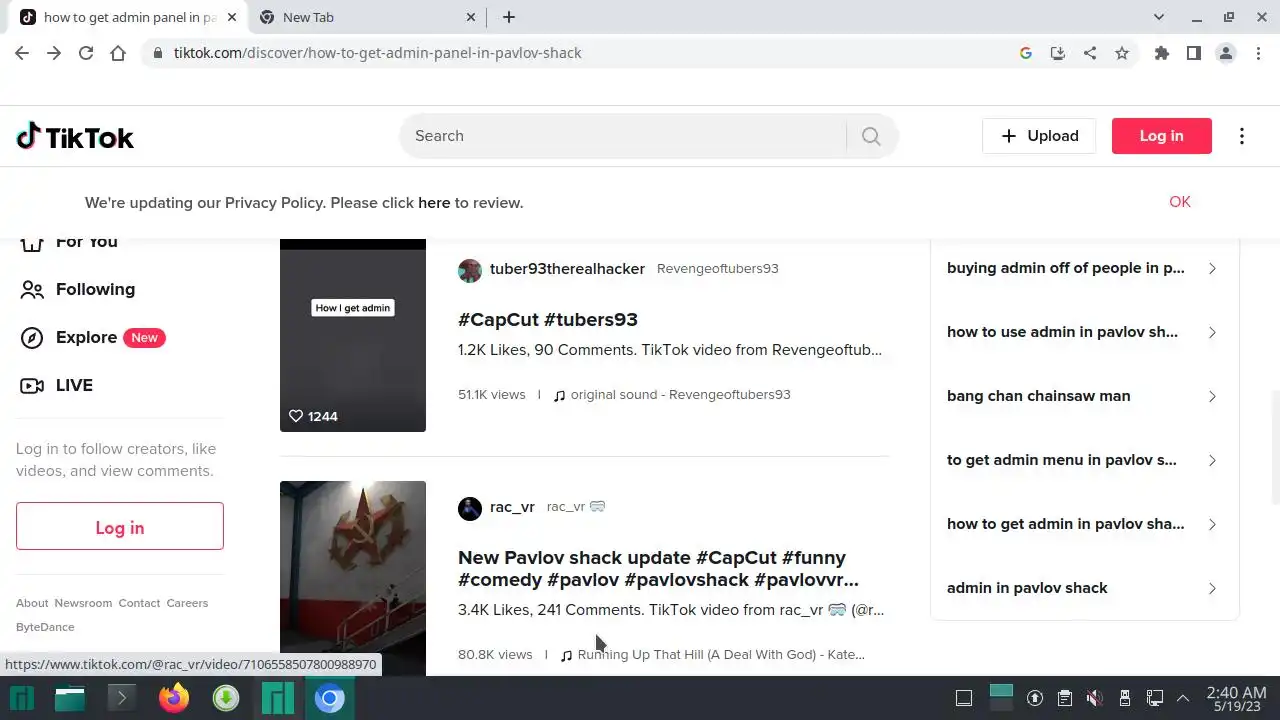1280x720 pixels.
Task: Click the install app icon in address bar
Action: pyautogui.click(x=1058, y=53)
